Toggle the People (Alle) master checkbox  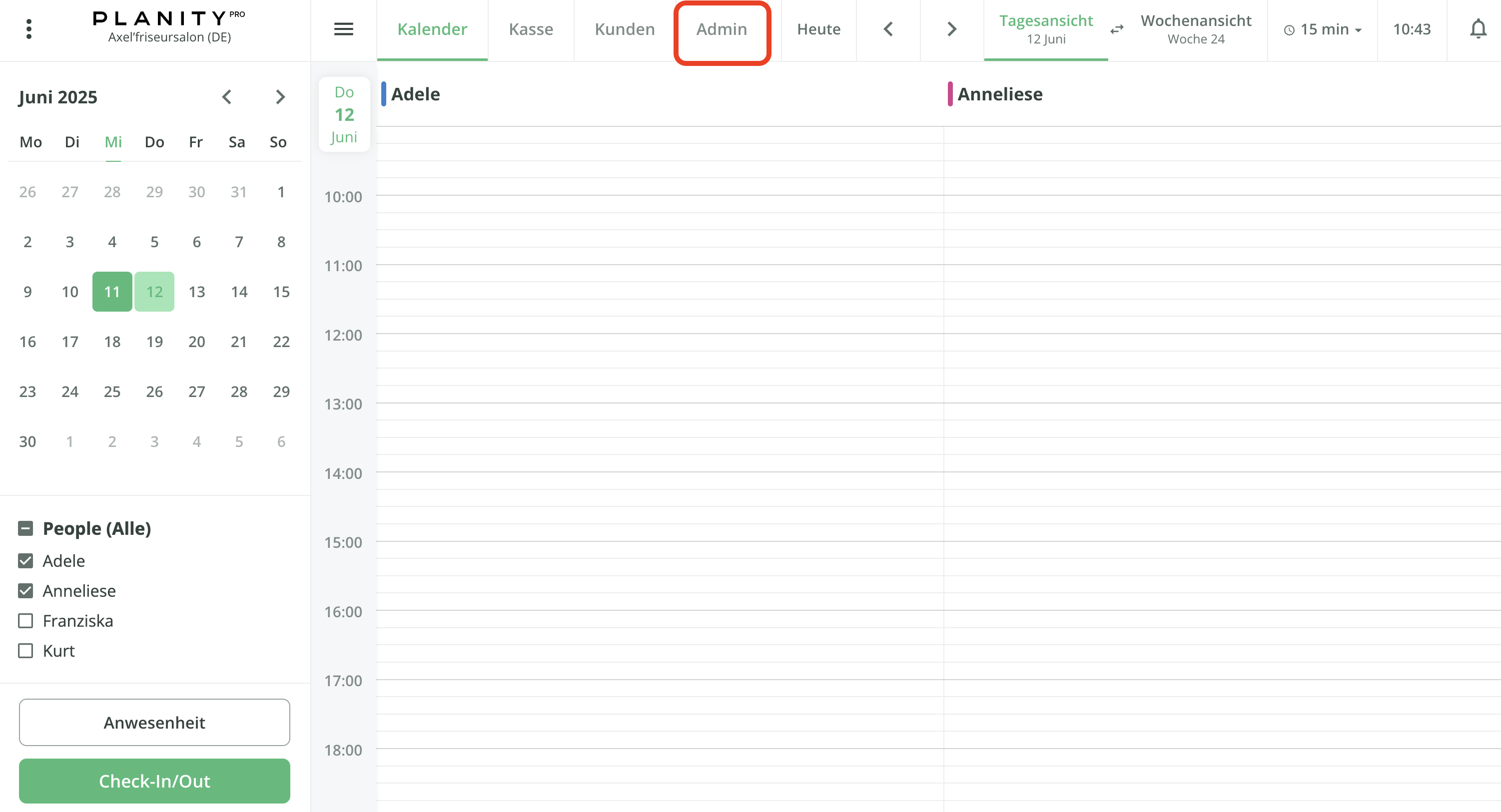(x=25, y=528)
